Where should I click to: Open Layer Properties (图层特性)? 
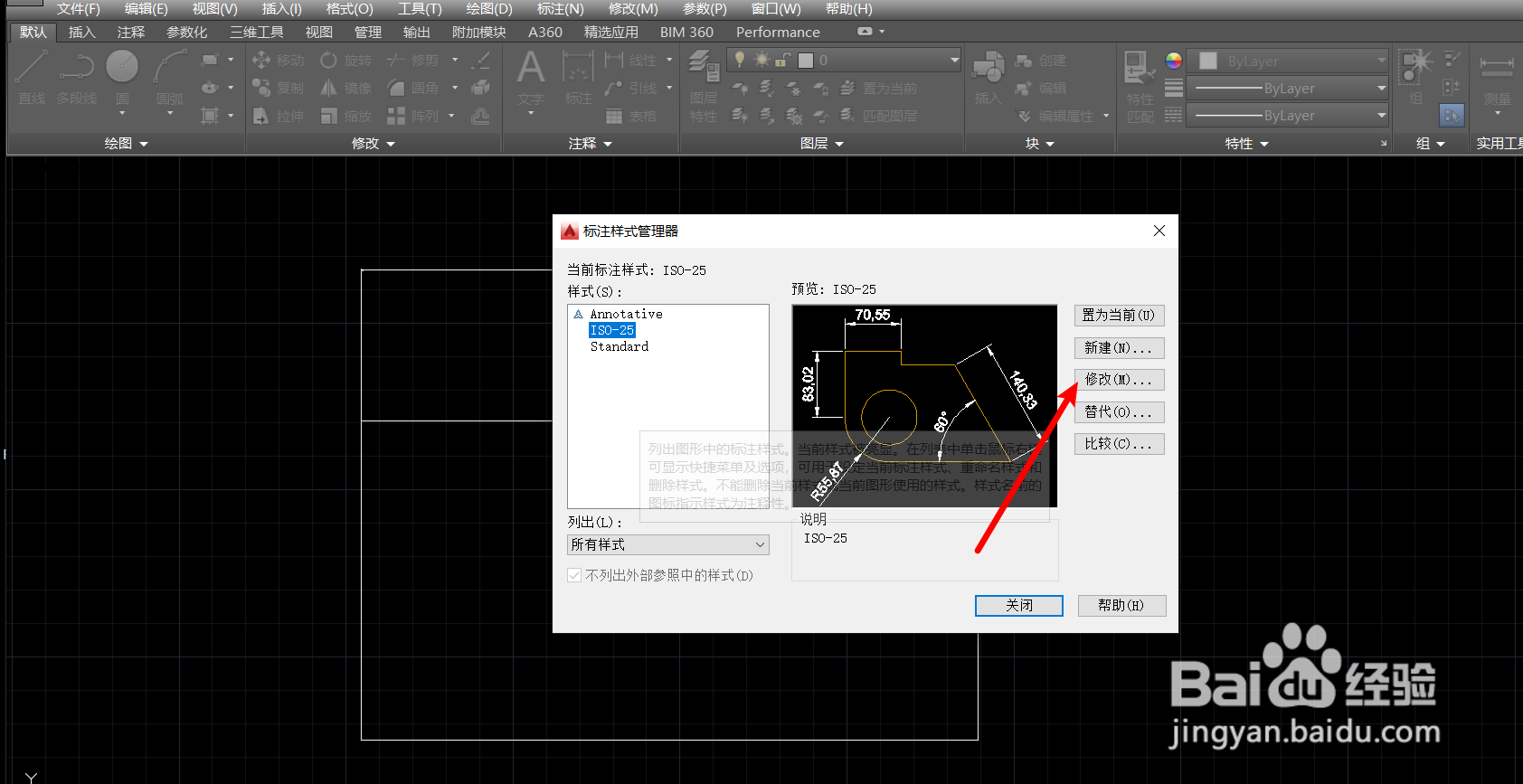[x=704, y=86]
